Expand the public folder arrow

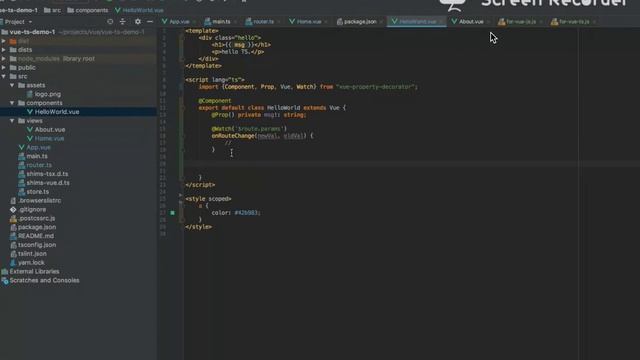click(4, 67)
